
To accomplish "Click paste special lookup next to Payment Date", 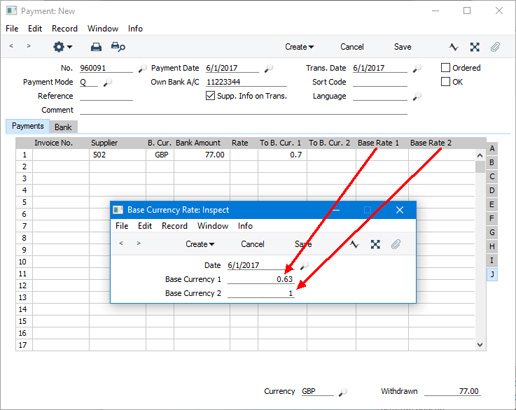I will (268, 68).
